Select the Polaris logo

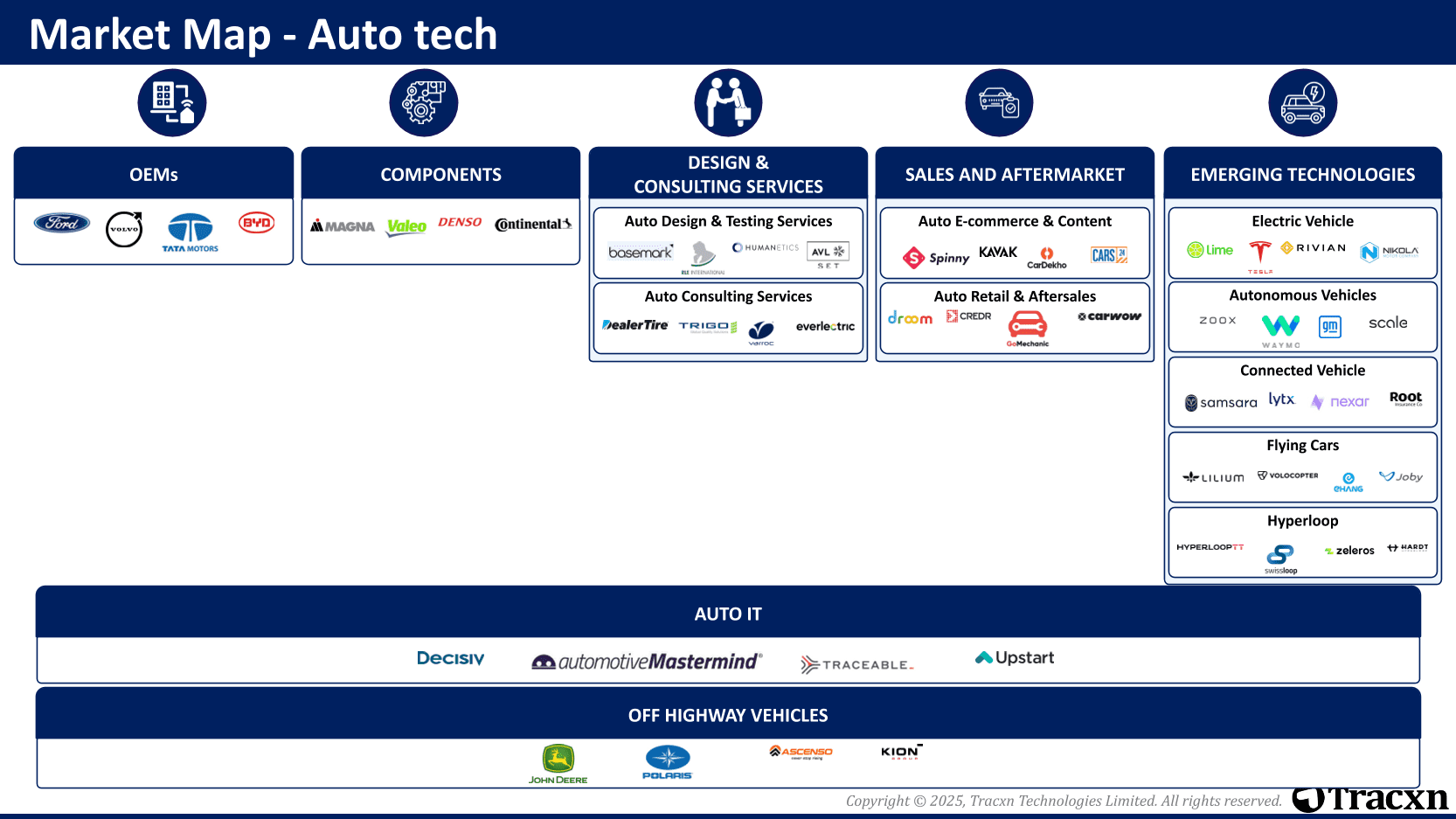point(667,762)
